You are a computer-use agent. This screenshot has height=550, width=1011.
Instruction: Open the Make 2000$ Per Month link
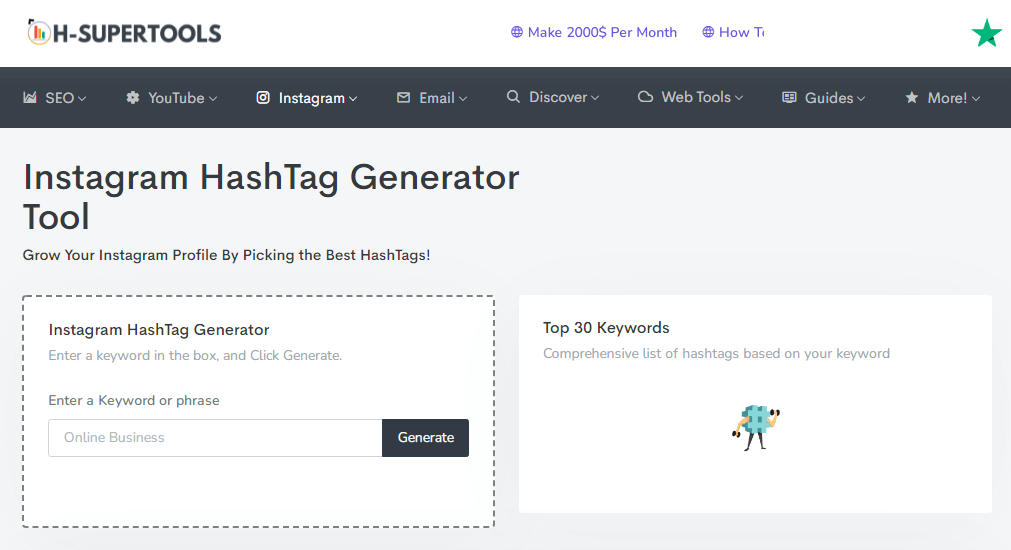(x=601, y=32)
